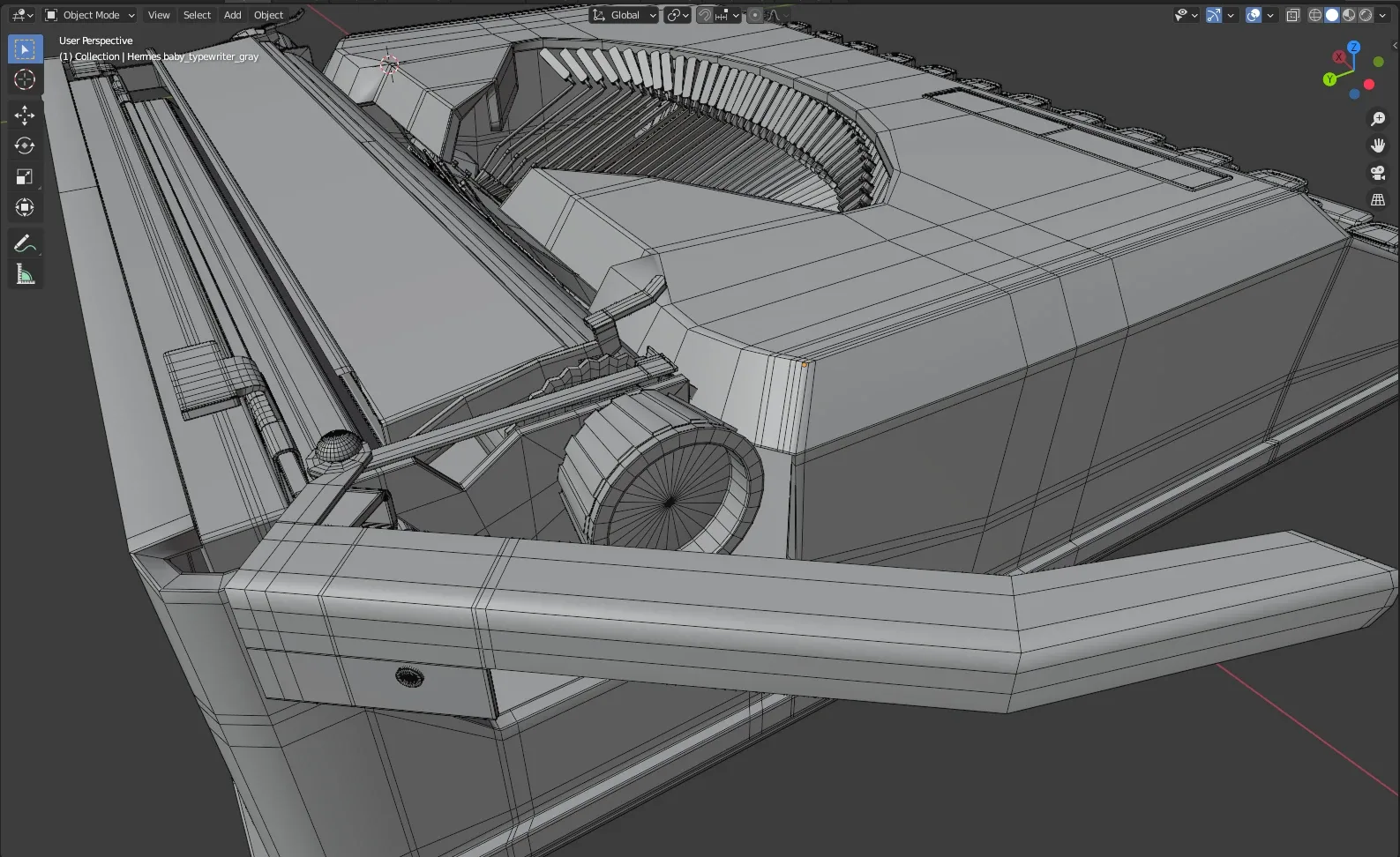The width and height of the screenshot is (1400, 857).
Task: Activate the 3D Cursor tool
Action: coord(25,80)
